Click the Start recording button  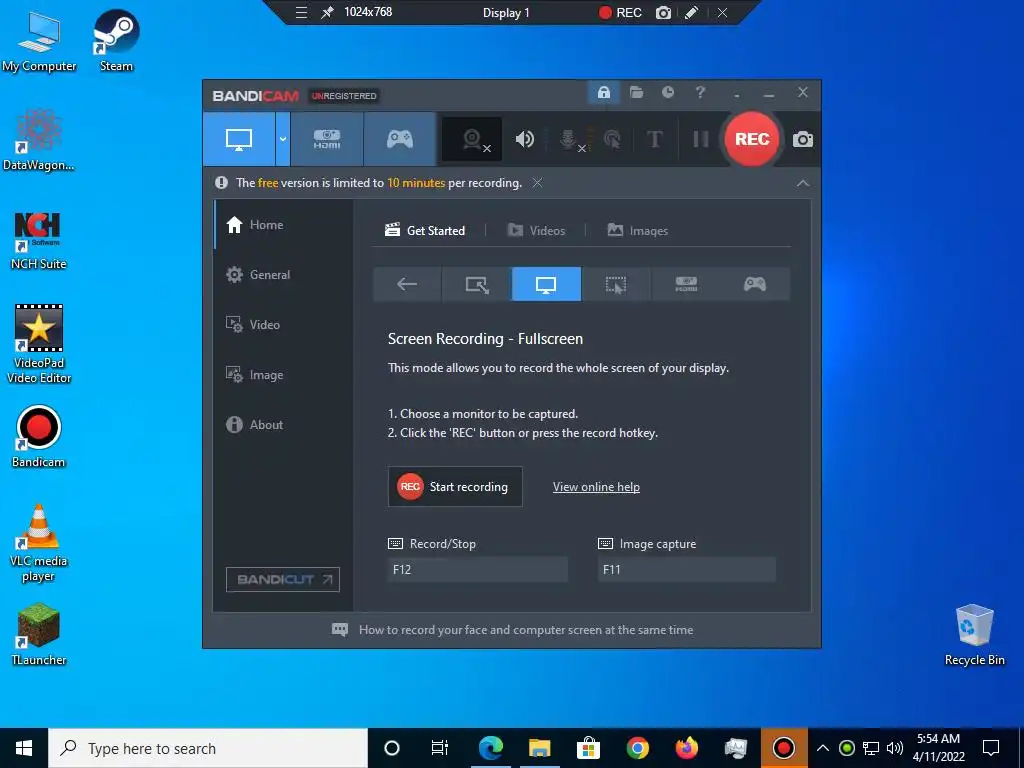coord(455,487)
